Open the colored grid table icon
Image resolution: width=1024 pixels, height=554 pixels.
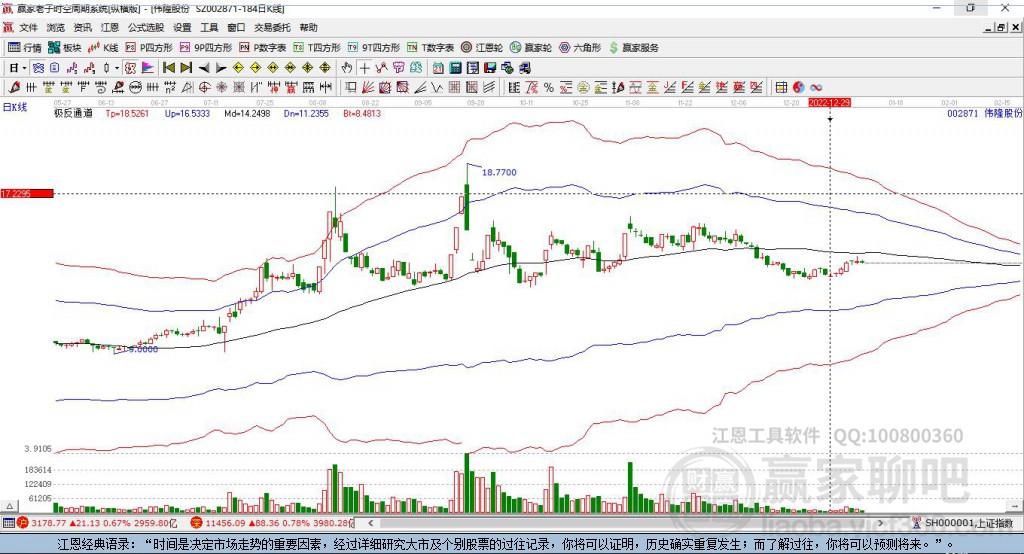(x=781, y=87)
